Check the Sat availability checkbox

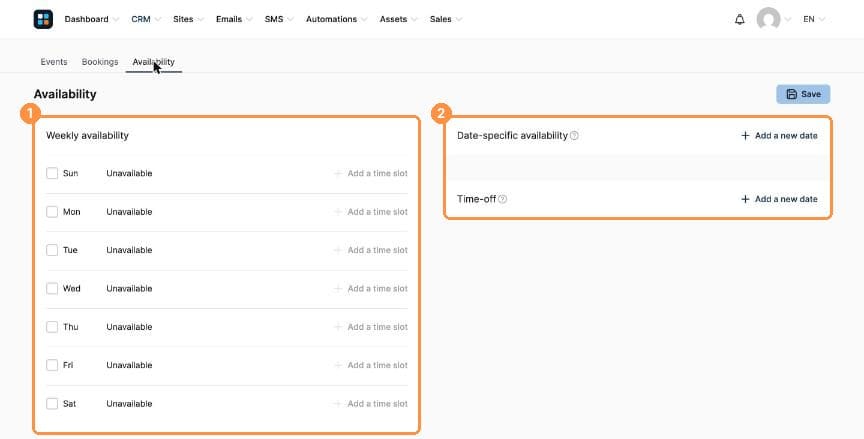(x=52, y=404)
